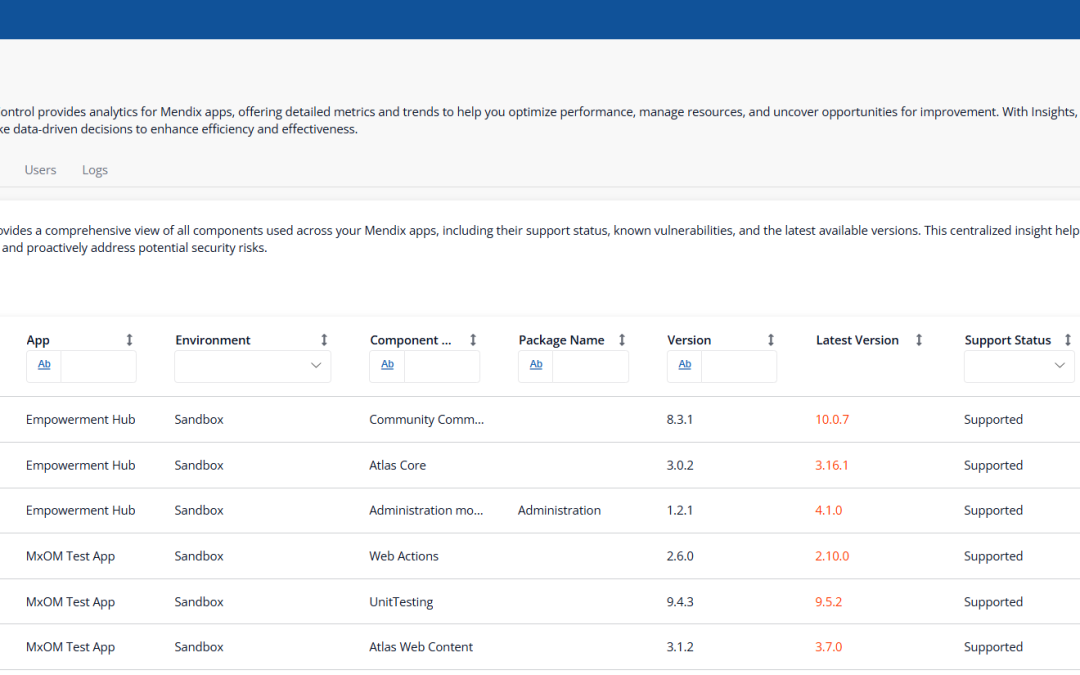Click 'Sandbox' in the Web Actions row

[x=199, y=556]
